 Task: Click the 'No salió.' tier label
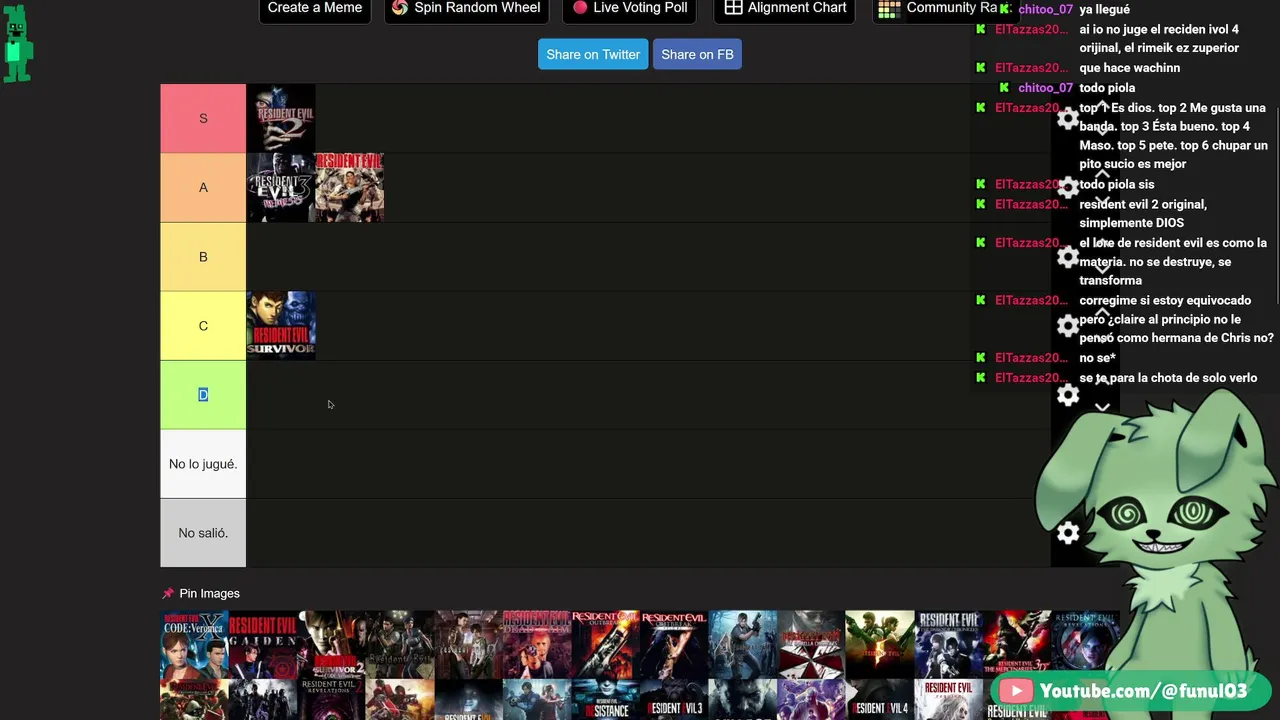tap(203, 532)
